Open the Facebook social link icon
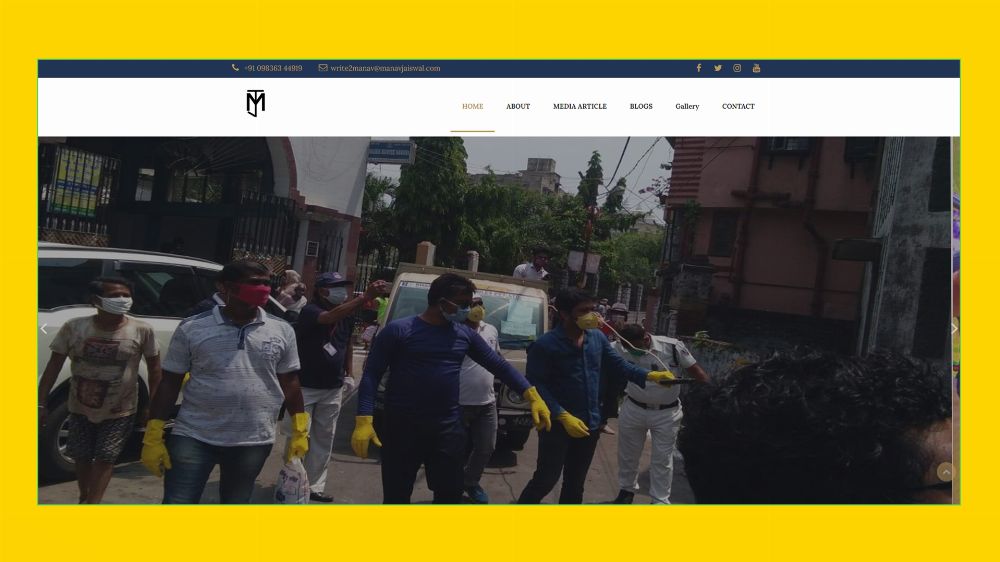 699,68
